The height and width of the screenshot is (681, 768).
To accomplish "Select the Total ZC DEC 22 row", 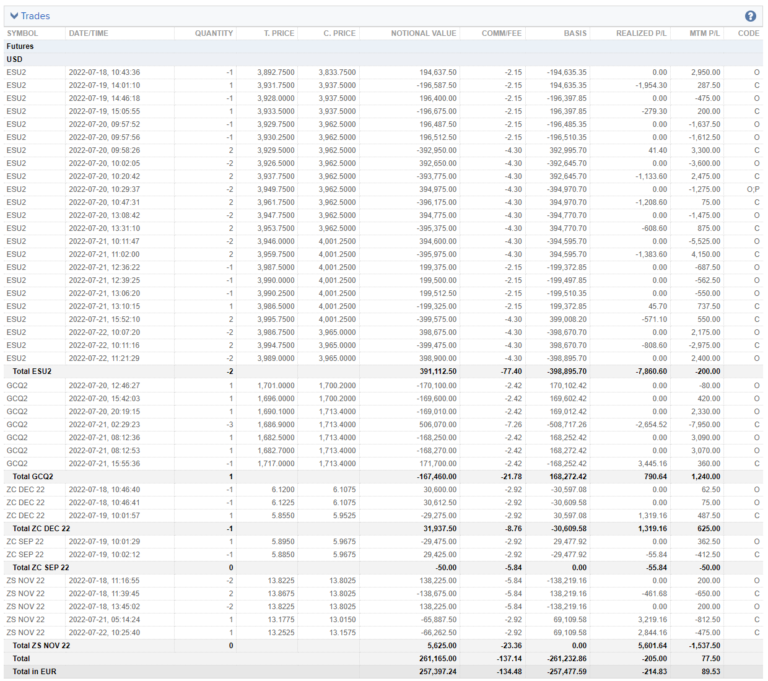I will tap(40, 527).
